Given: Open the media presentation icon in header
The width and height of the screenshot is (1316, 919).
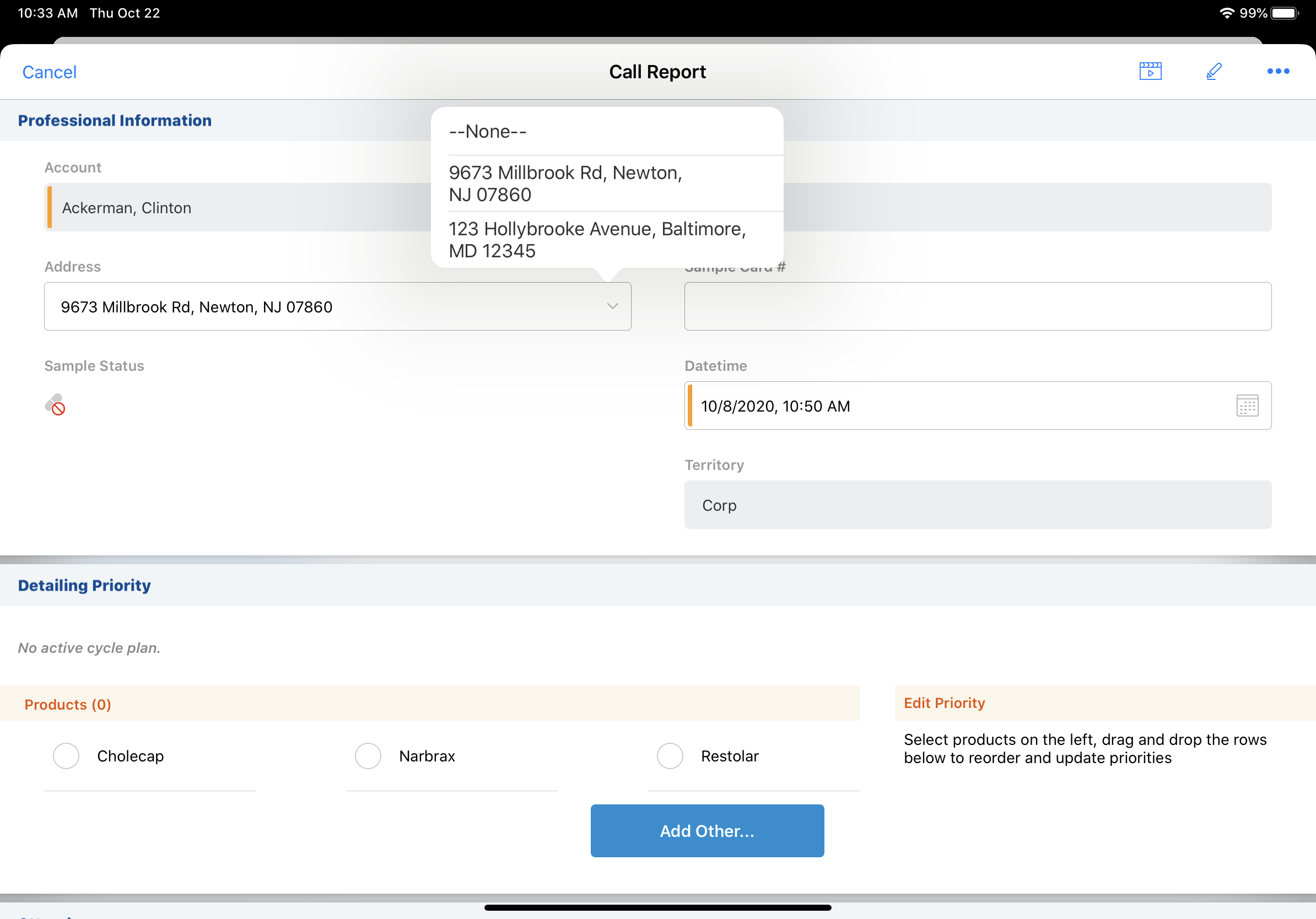Looking at the screenshot, I should pyautogui.click(x=1150, y=71).
